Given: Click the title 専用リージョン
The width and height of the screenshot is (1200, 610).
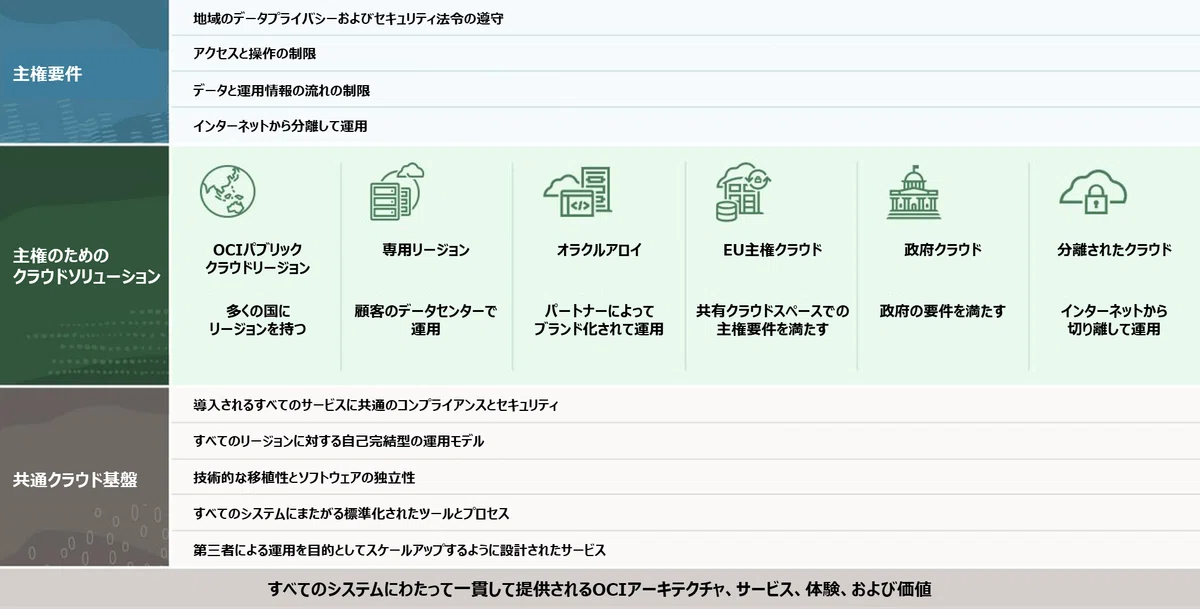Looking at the screenshot, I should (x=425, y=250).
